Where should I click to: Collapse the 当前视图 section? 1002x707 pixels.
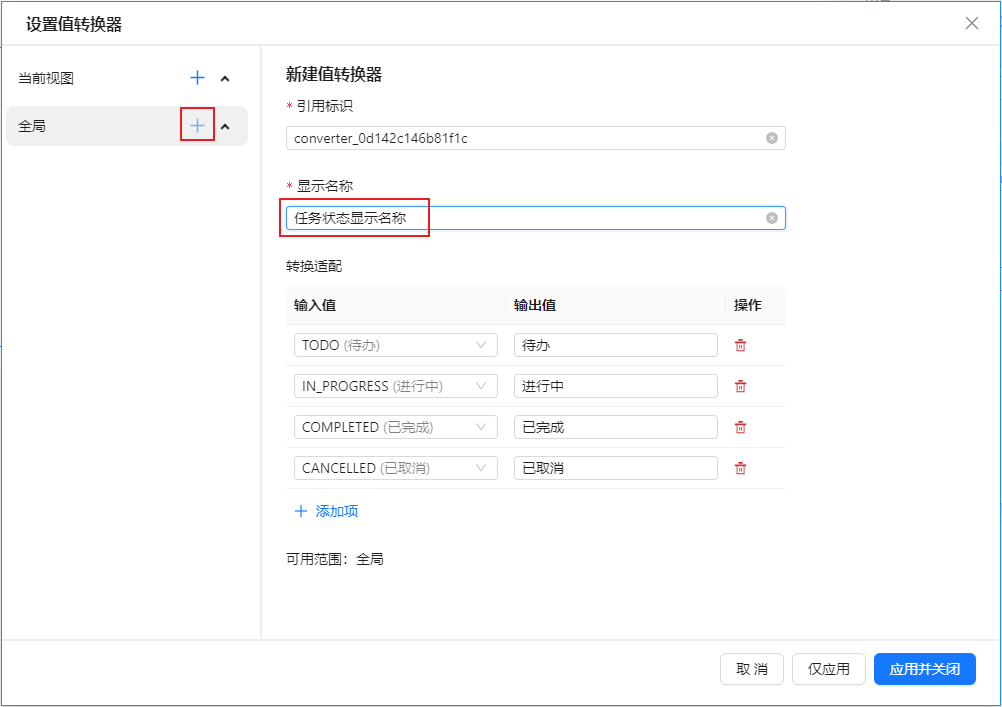pos(225,79)
